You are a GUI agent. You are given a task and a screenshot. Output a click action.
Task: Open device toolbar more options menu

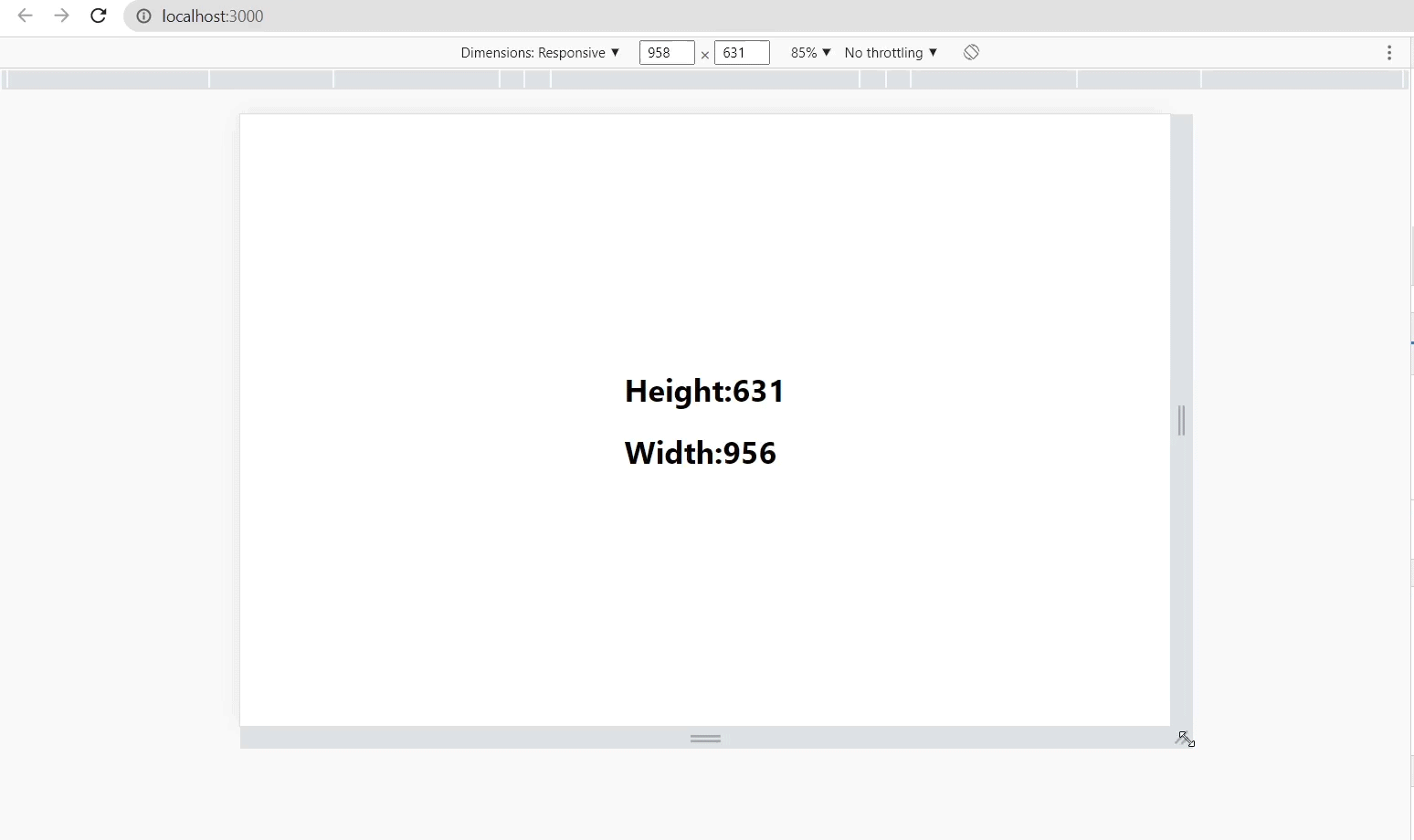[x=1389, y=53]
